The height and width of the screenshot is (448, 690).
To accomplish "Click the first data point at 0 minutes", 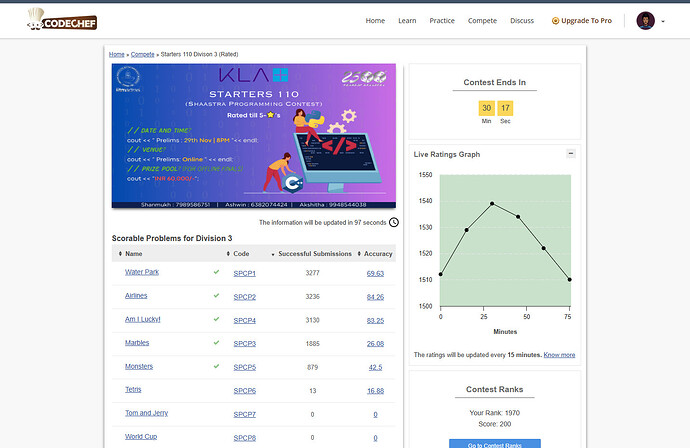I will [440, 274].
